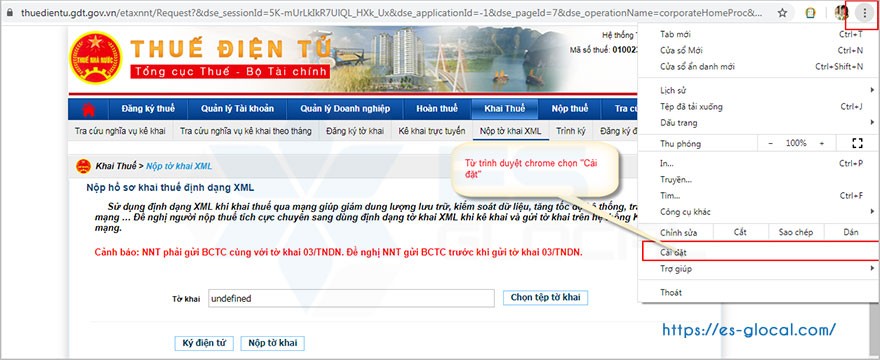The image size is (880, 360).
Task: Click the Chọn tệp tờ khai button
Action: click(x=546, y=298)
